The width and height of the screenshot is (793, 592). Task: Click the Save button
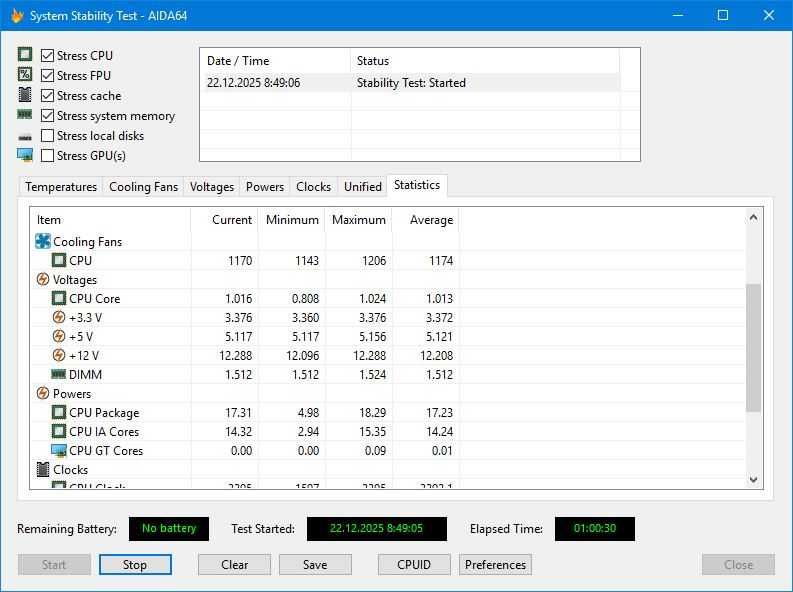pyautogui.click(x=315, y=564)
